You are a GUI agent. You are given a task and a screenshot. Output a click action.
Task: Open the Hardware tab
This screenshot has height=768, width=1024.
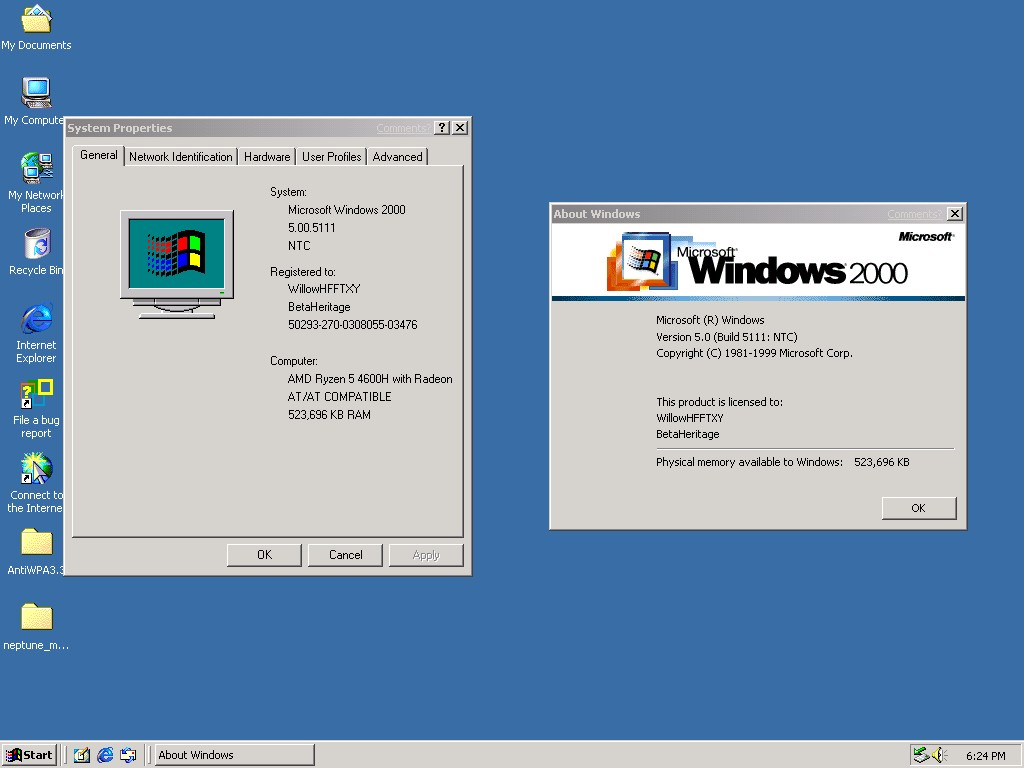click(x=267, y=157)
